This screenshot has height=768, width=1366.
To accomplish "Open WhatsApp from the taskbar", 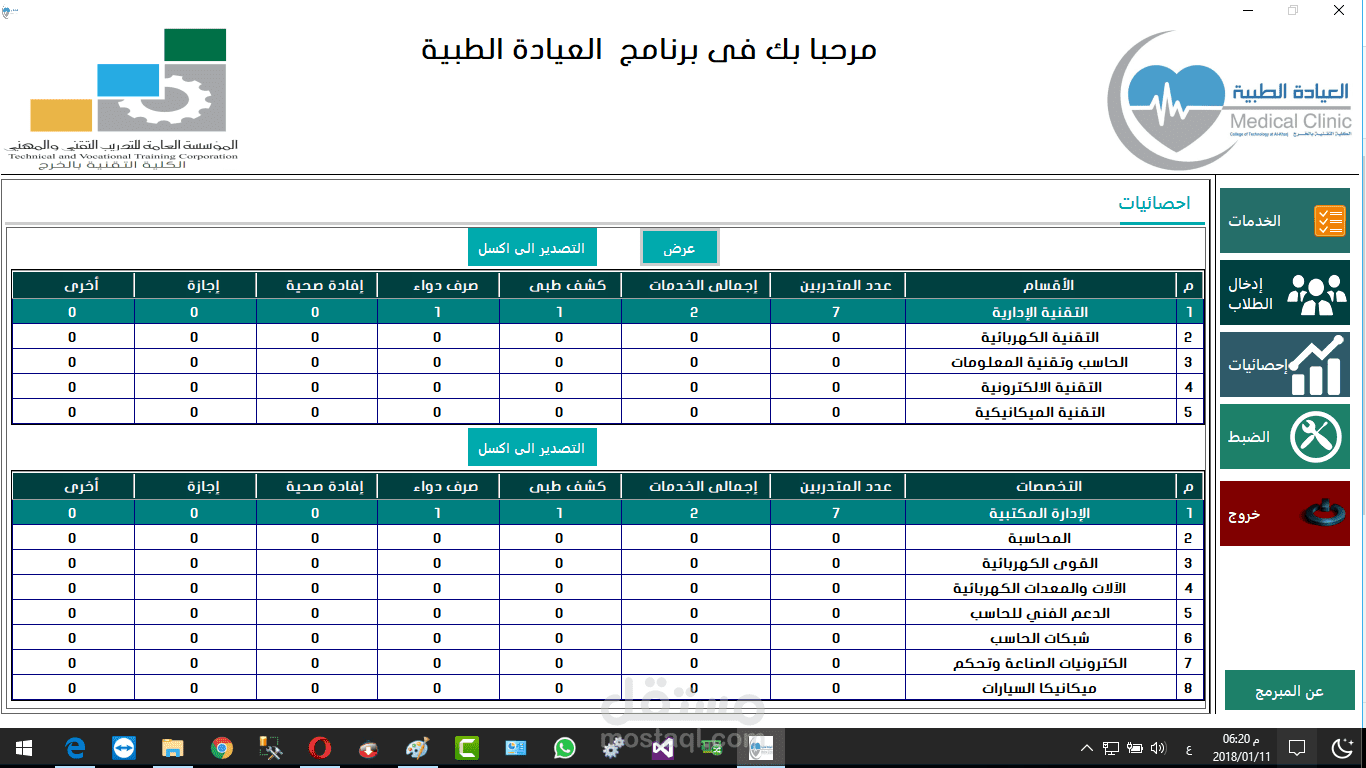I will (565, 748).
